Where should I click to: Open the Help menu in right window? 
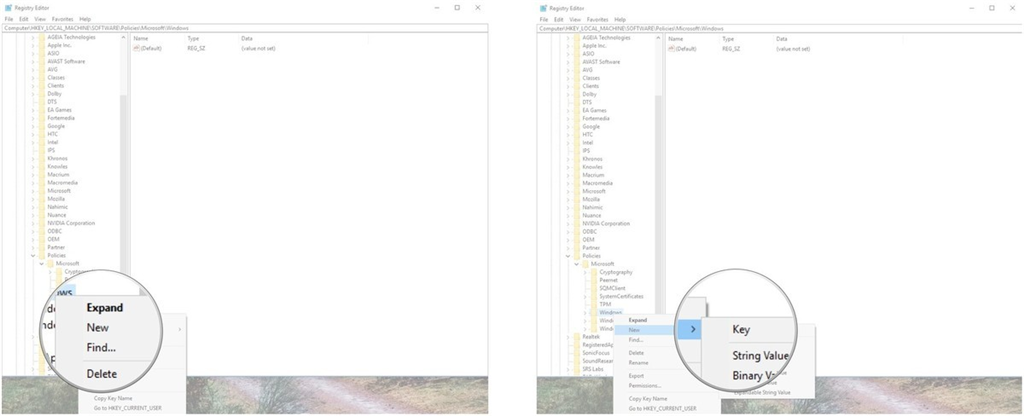pyautogui.click(x=620, y=20)
